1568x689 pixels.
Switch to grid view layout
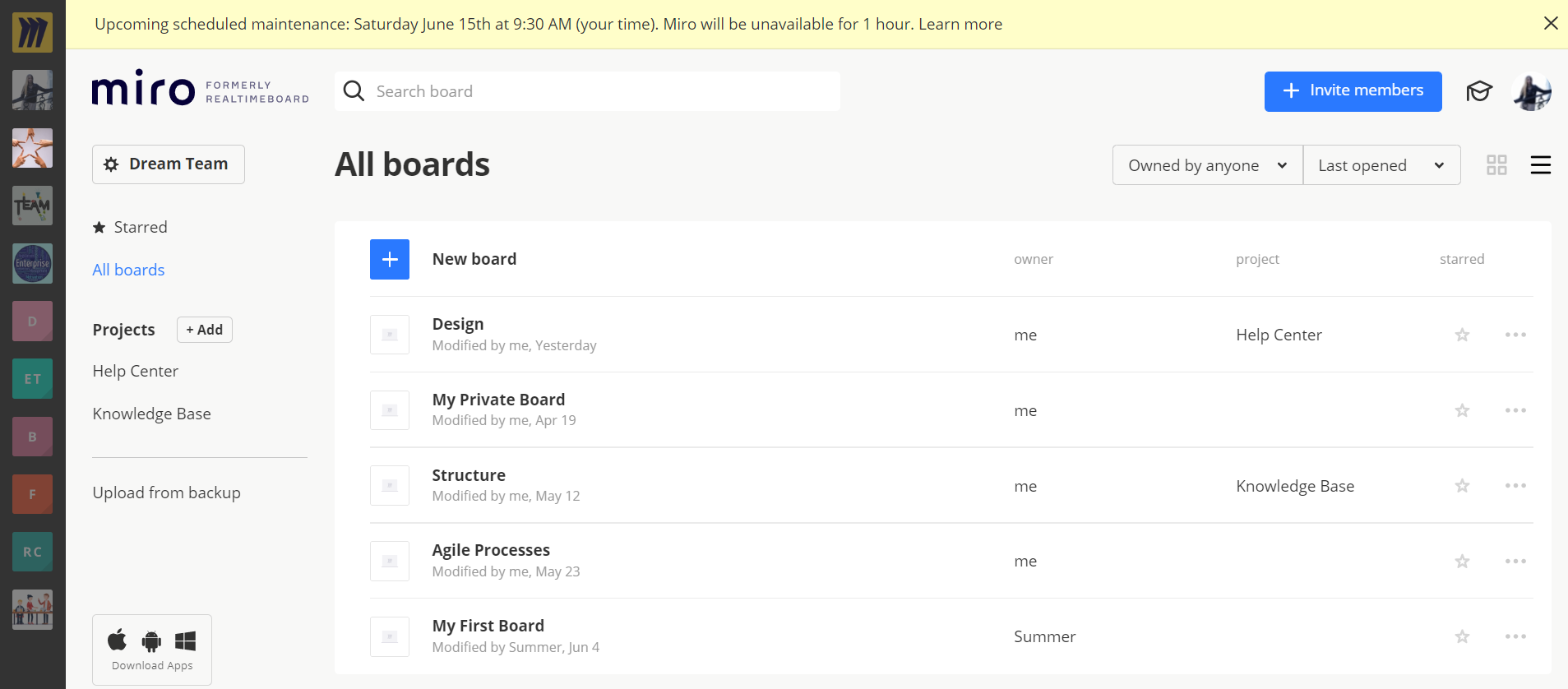pyautogui.click(x=1496, y=165)
